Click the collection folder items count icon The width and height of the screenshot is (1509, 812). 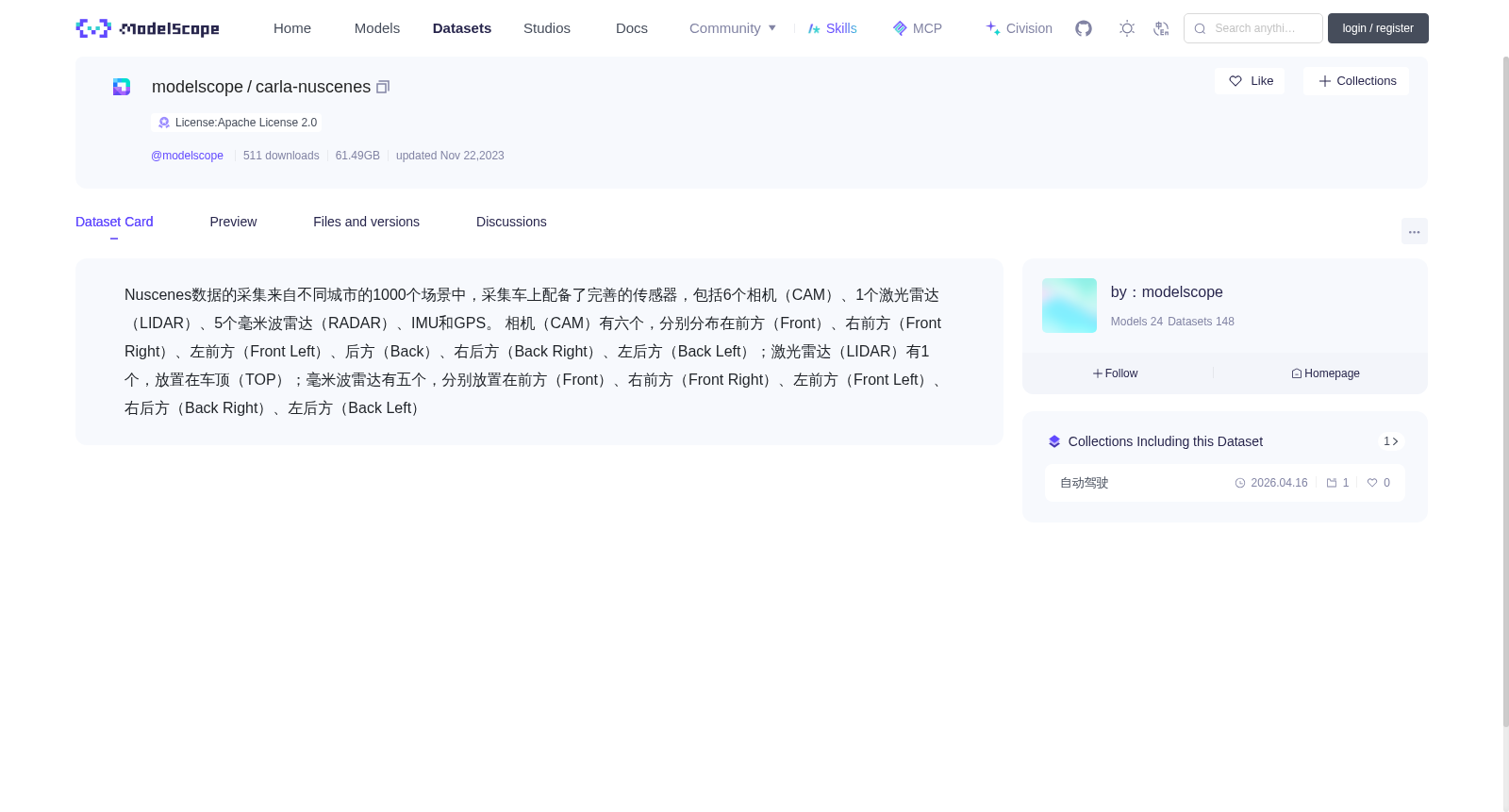point(1332,483)
